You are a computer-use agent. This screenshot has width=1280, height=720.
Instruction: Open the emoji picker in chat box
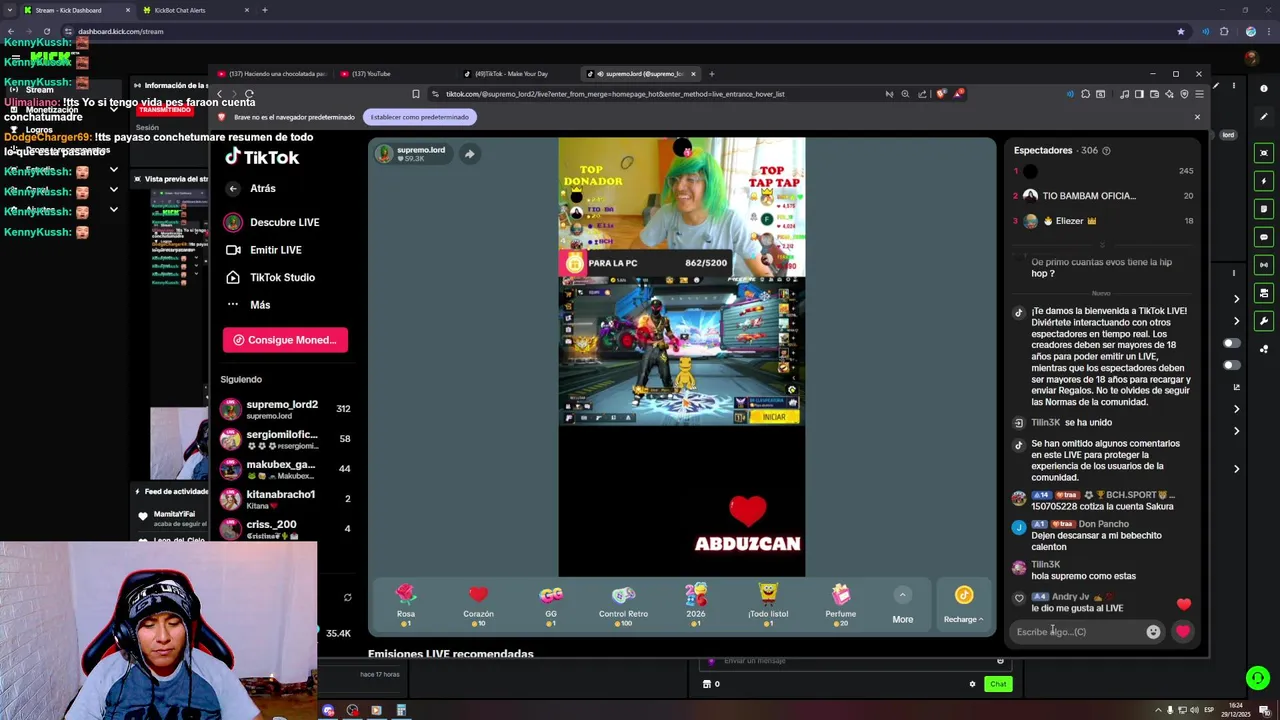[1153, 632]
